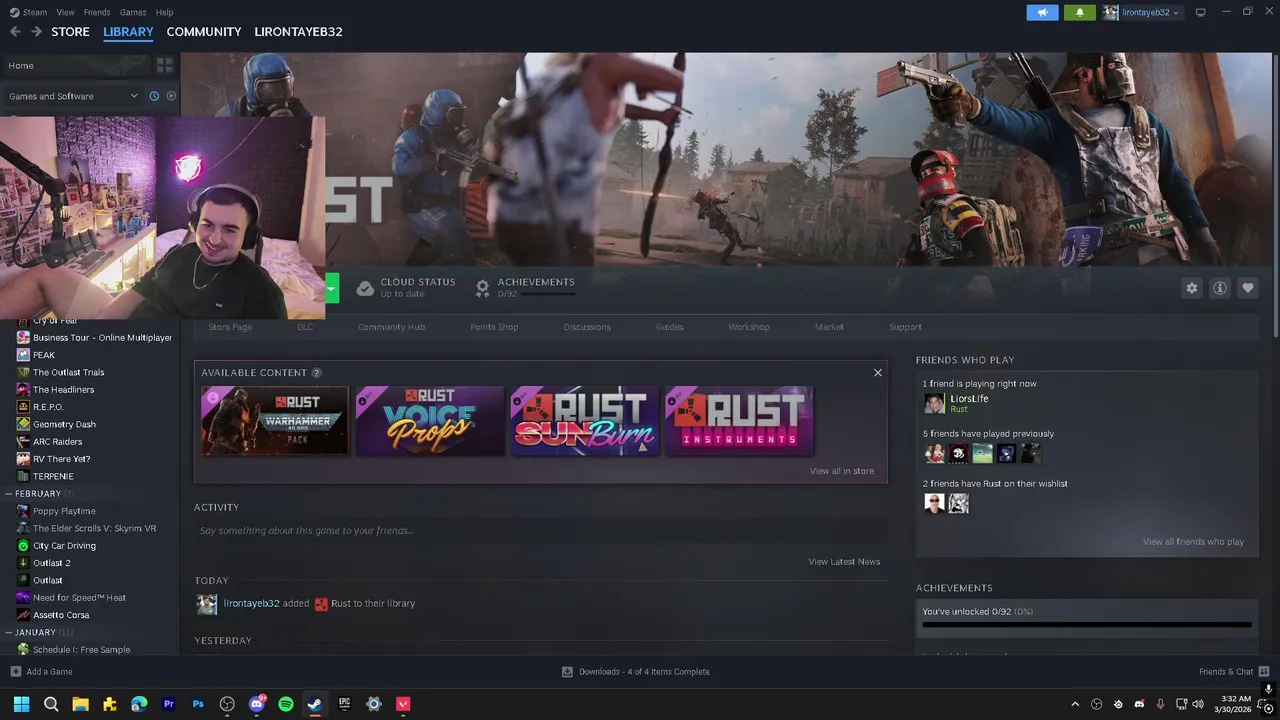Open Rust Guides link
The width and height of the screenshot is (1280, 720).
(669, 327)
